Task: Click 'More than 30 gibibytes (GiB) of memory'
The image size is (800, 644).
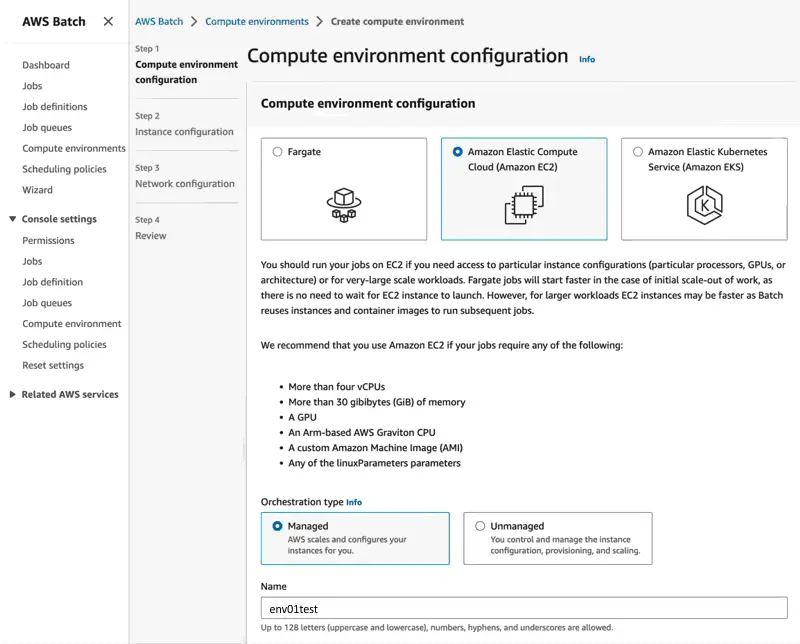Action: (377, 402)
